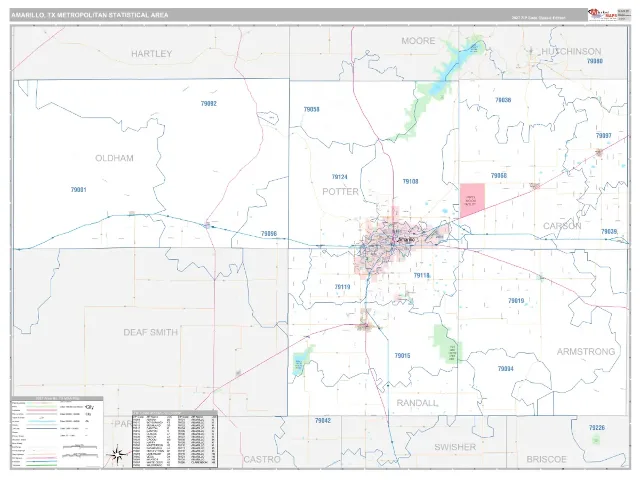The height and width of the screenshot is (480, 640).
Task: Click the BRISCOE county label
Action: 547,460
